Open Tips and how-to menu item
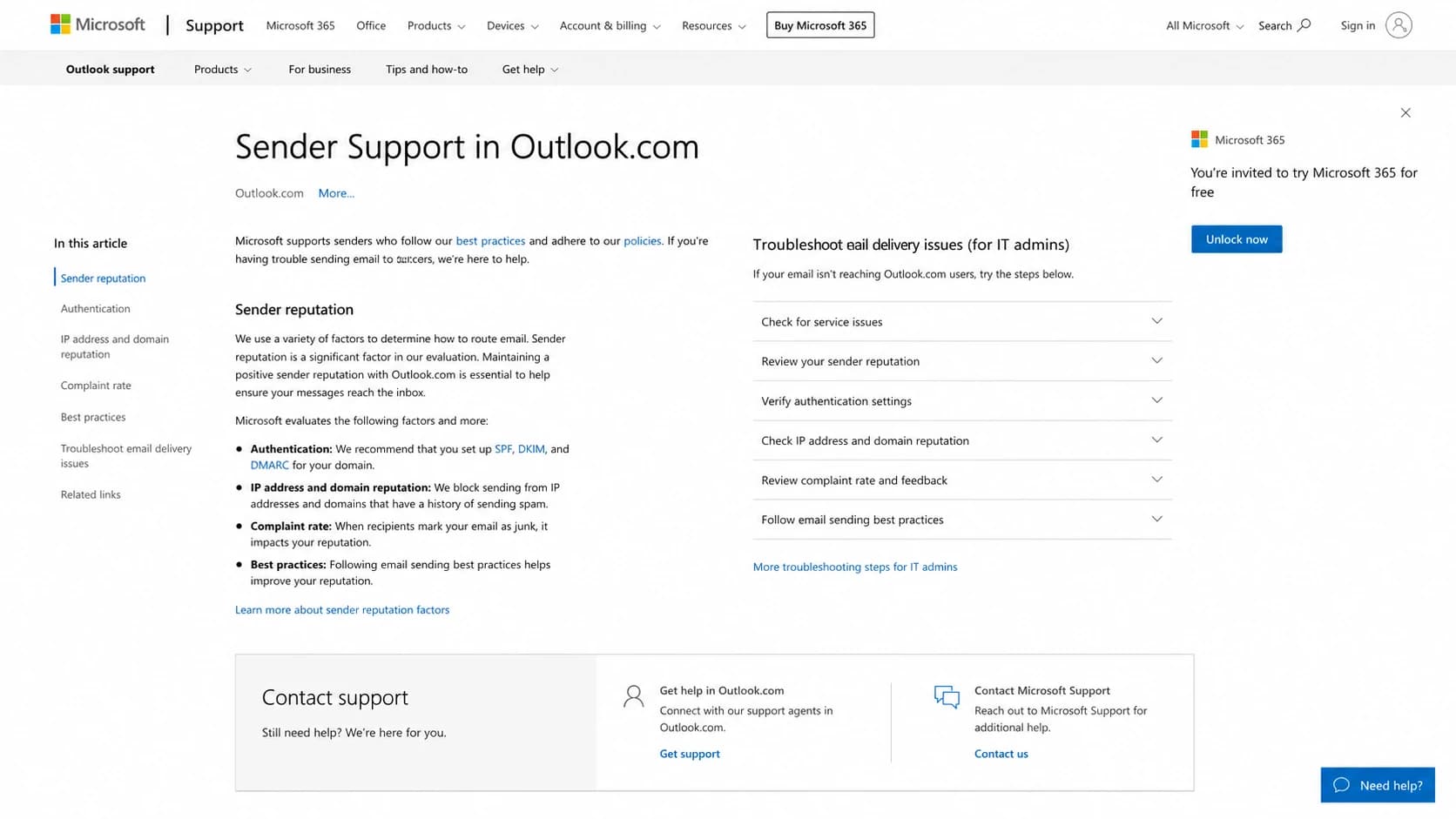This screenshot has height=819, width=1456. [x=427, y=69]
